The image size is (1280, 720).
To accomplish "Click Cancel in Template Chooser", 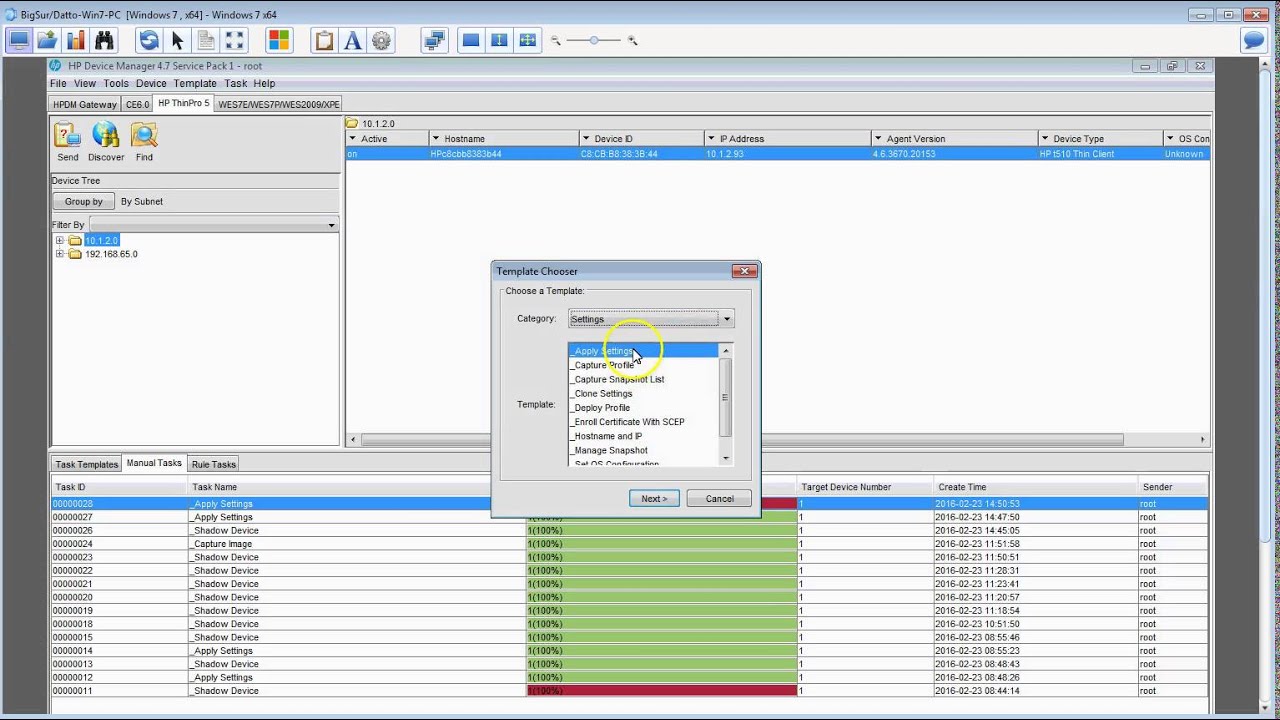I will (719, 498).
